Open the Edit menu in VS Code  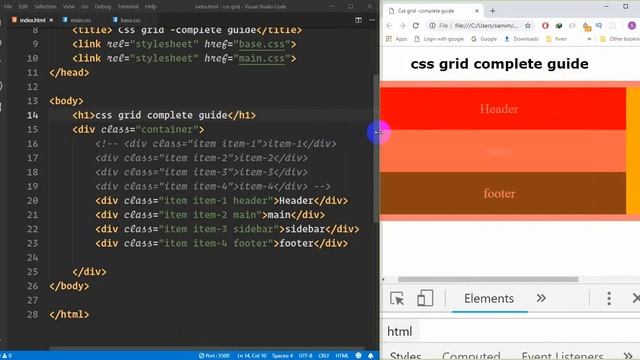[x=23, y=7]
